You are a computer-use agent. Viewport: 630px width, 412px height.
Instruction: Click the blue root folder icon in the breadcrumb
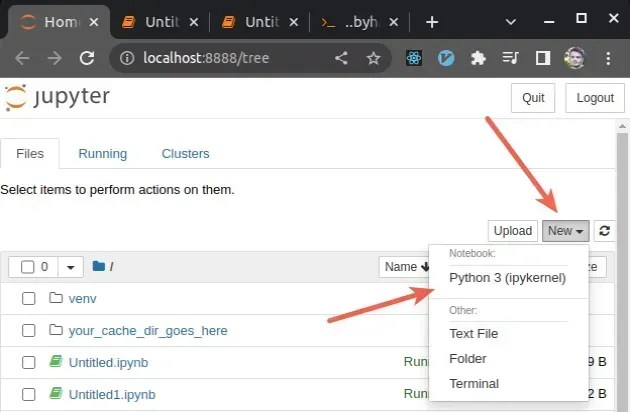tap(98, 266)
